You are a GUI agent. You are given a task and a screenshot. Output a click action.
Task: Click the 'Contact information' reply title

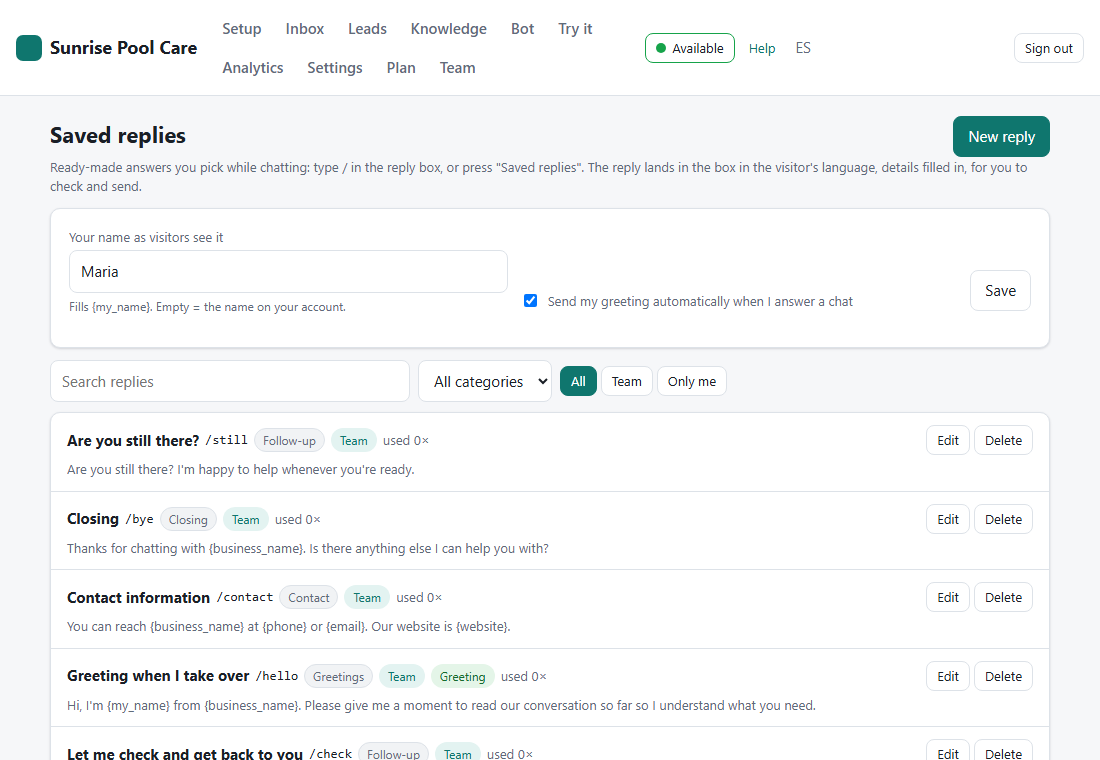coord(138,598)
